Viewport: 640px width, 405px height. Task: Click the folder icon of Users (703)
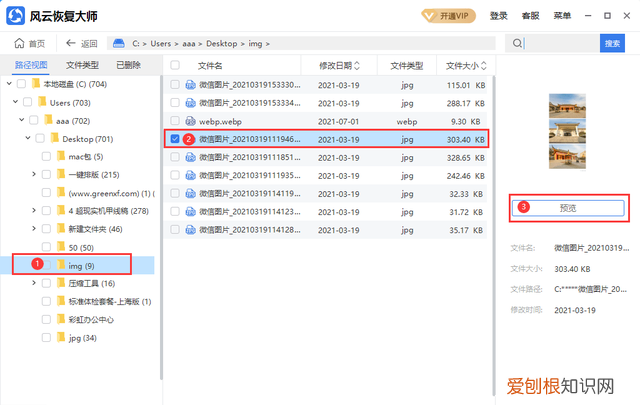pyautogui.click(x=42, y=102)
